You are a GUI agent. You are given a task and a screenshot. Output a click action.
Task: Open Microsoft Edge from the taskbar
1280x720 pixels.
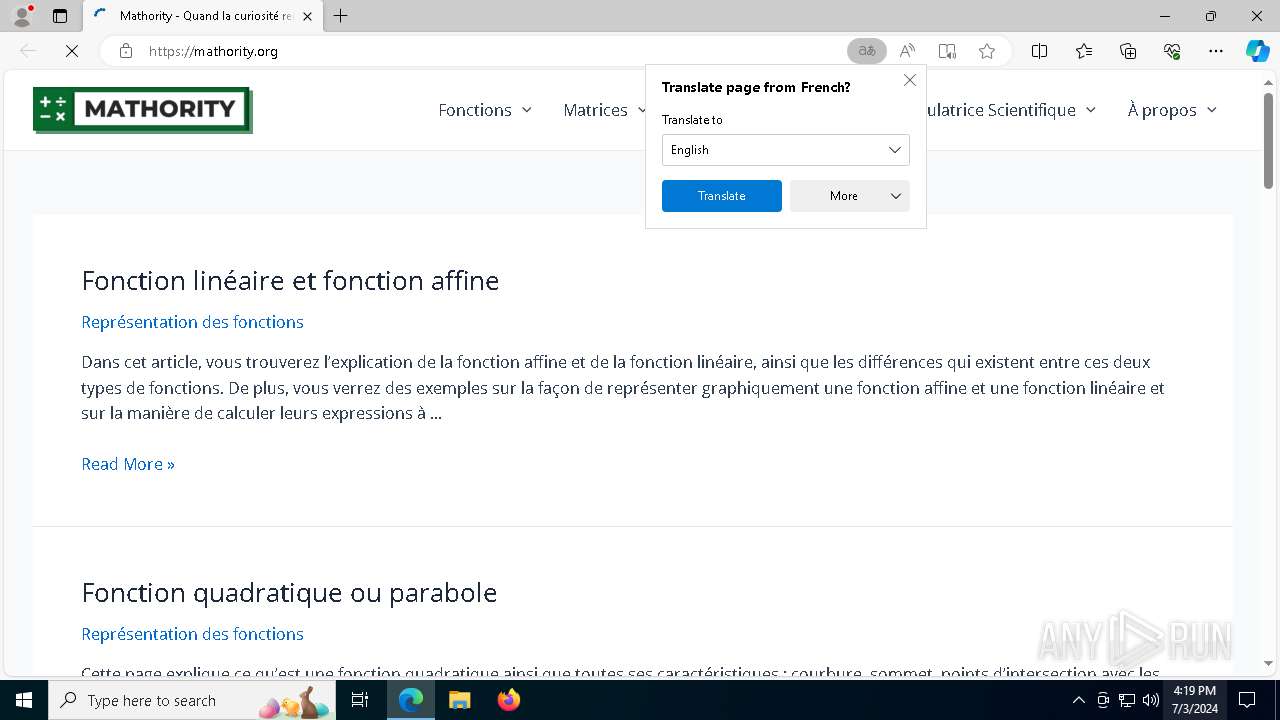tap(411, 700)
